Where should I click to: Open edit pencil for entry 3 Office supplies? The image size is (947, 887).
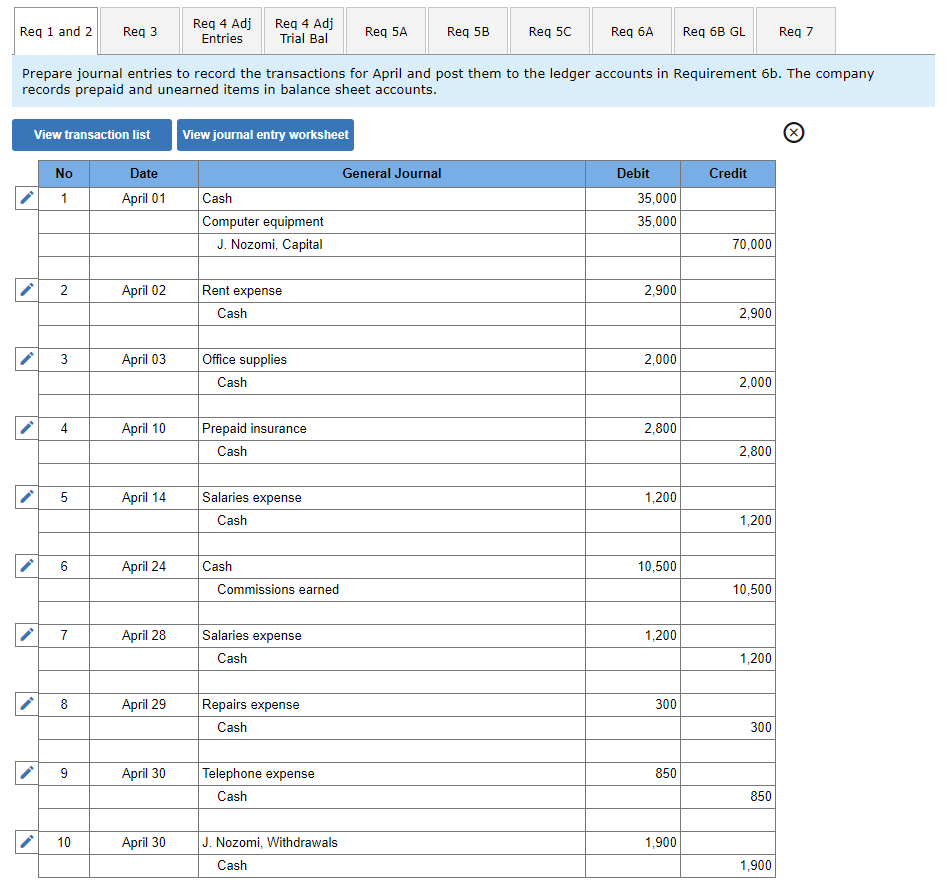tap(27, 359)
